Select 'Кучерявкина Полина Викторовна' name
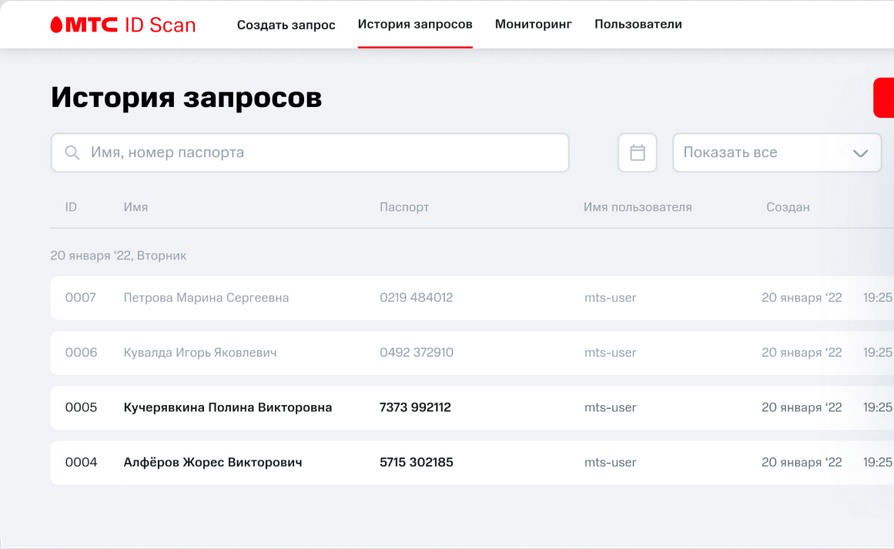The image size is (894, 549). [x=228, y=408]
